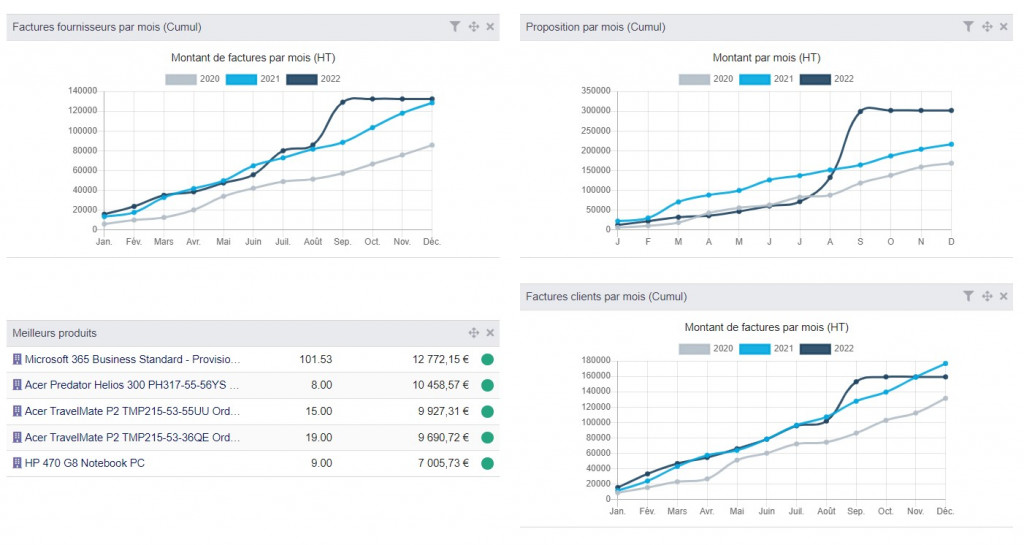
Task: Click product icon beside Acer TravelMate 55UU
Action: (x=17, y=411)
